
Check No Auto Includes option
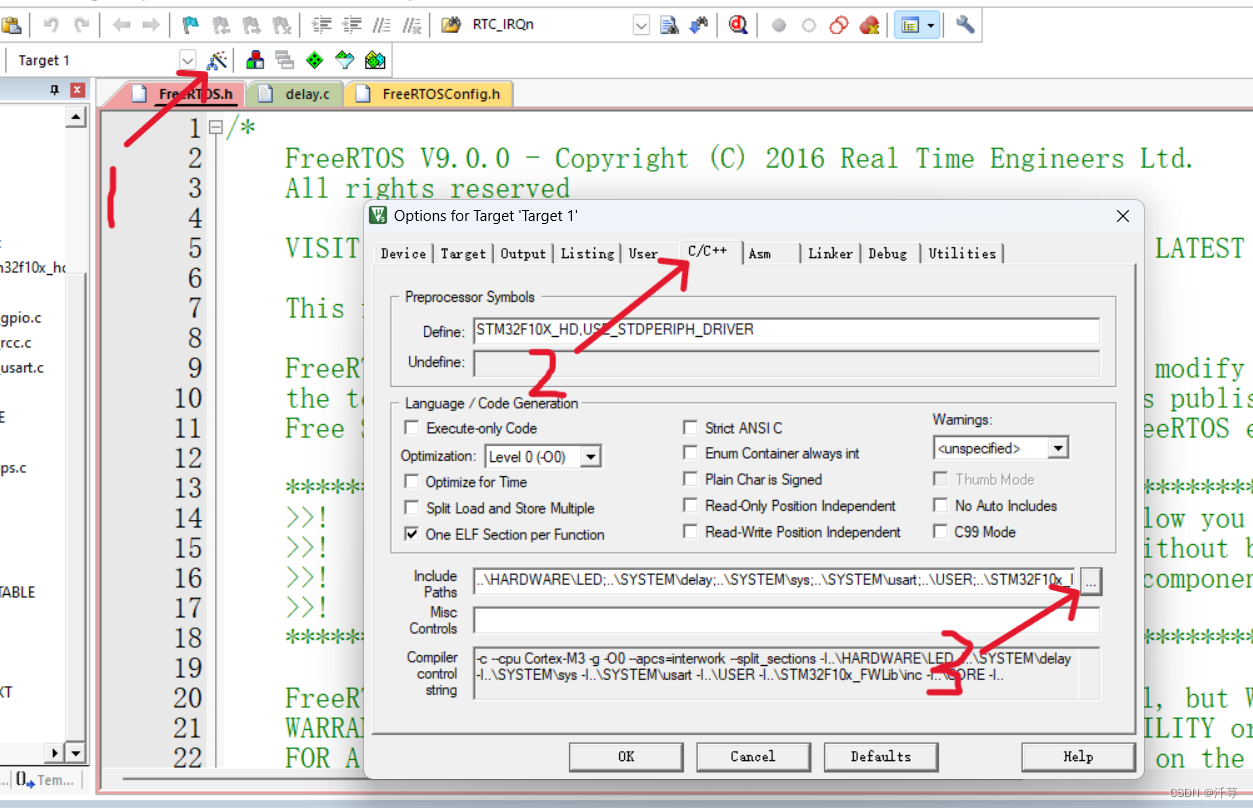tap(940, 505)
